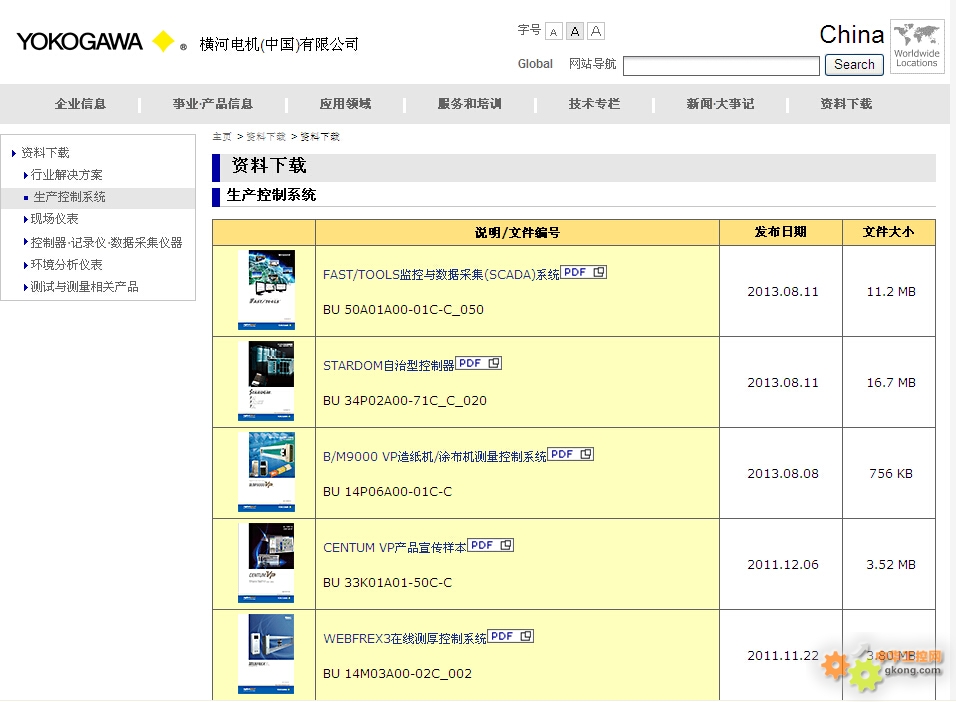Image resolution: width=956 pixels, height=702 pixels.
Task: Go to 主页 in the breadcrumb
Action: click(x=222, y=137)
